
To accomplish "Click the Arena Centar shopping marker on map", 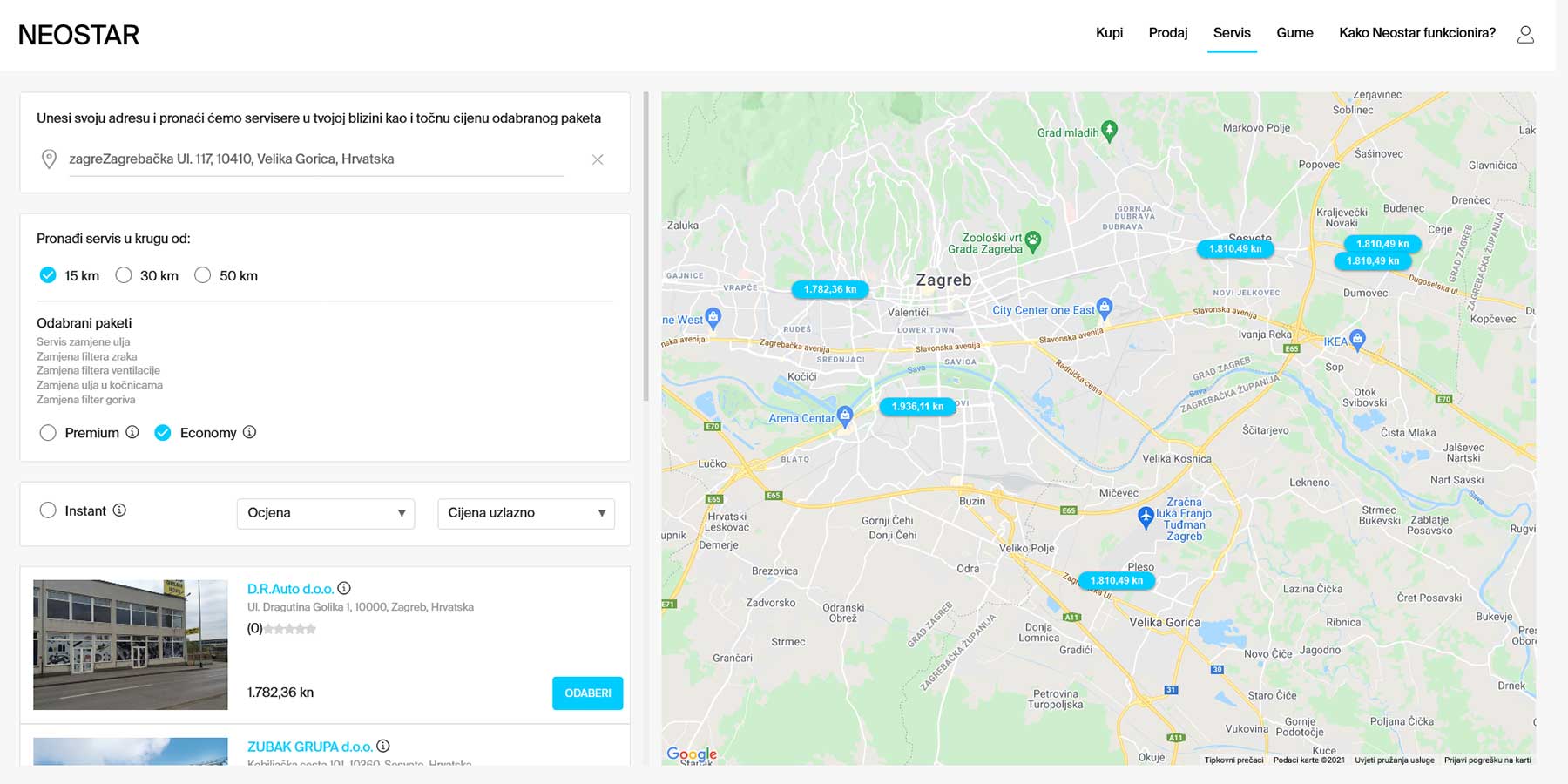I will tap(844, 415).
